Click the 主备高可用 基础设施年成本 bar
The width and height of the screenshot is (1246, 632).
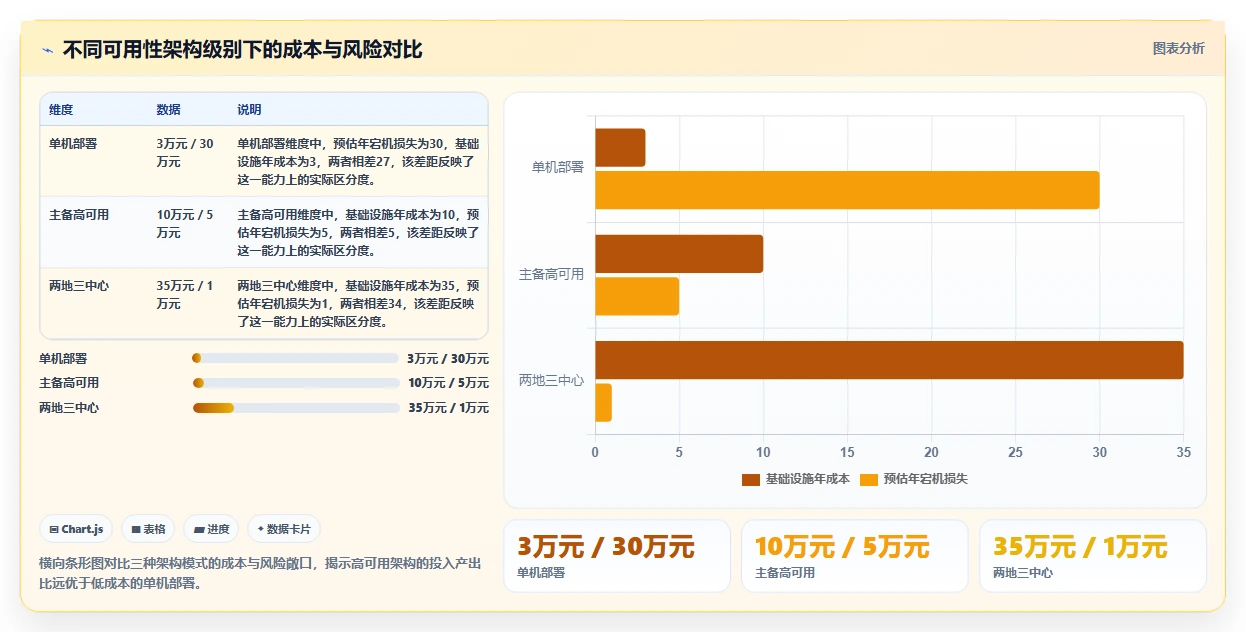click(679, 254)
